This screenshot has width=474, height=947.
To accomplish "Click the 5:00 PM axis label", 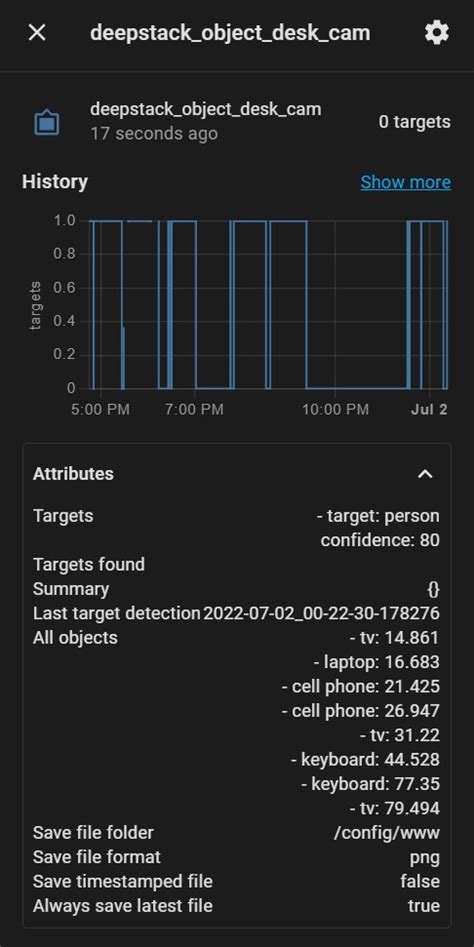I will pos(100,409).
